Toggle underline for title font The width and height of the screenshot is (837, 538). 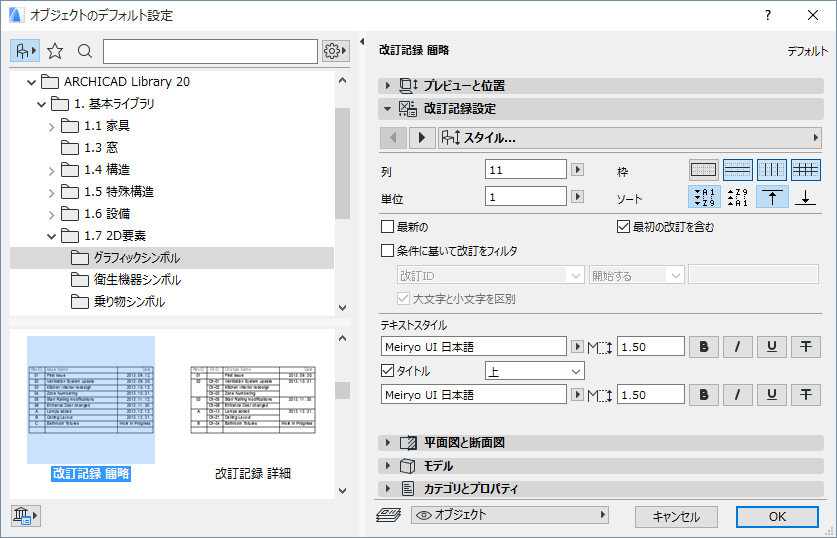pos(772,395)
